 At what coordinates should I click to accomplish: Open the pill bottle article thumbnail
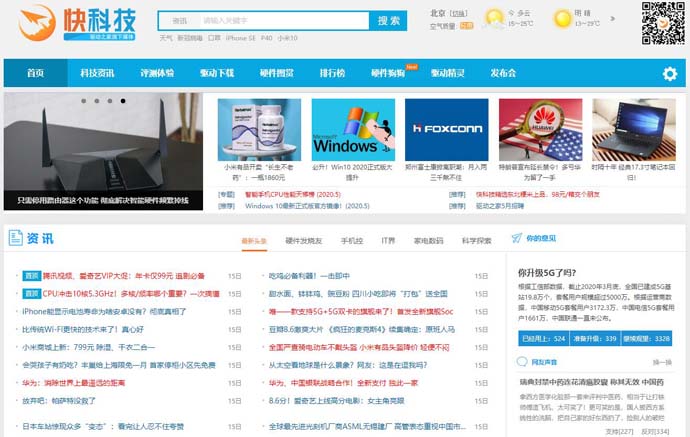coord(259,129)
